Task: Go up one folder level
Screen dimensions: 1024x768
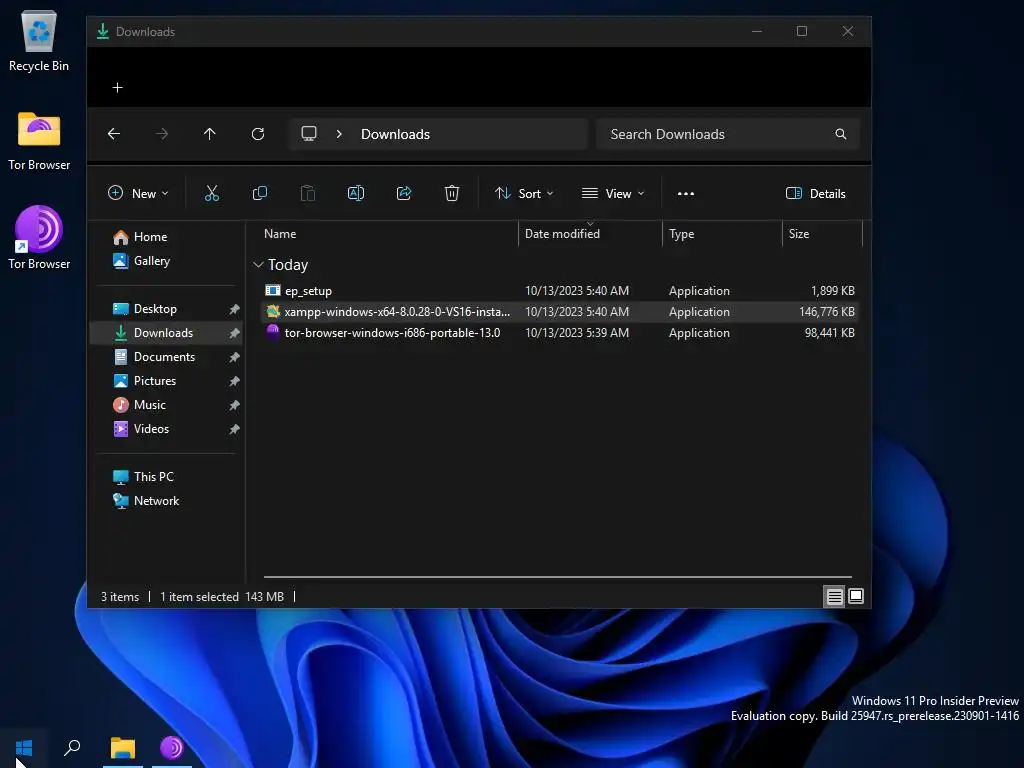Action: point(210,134)
